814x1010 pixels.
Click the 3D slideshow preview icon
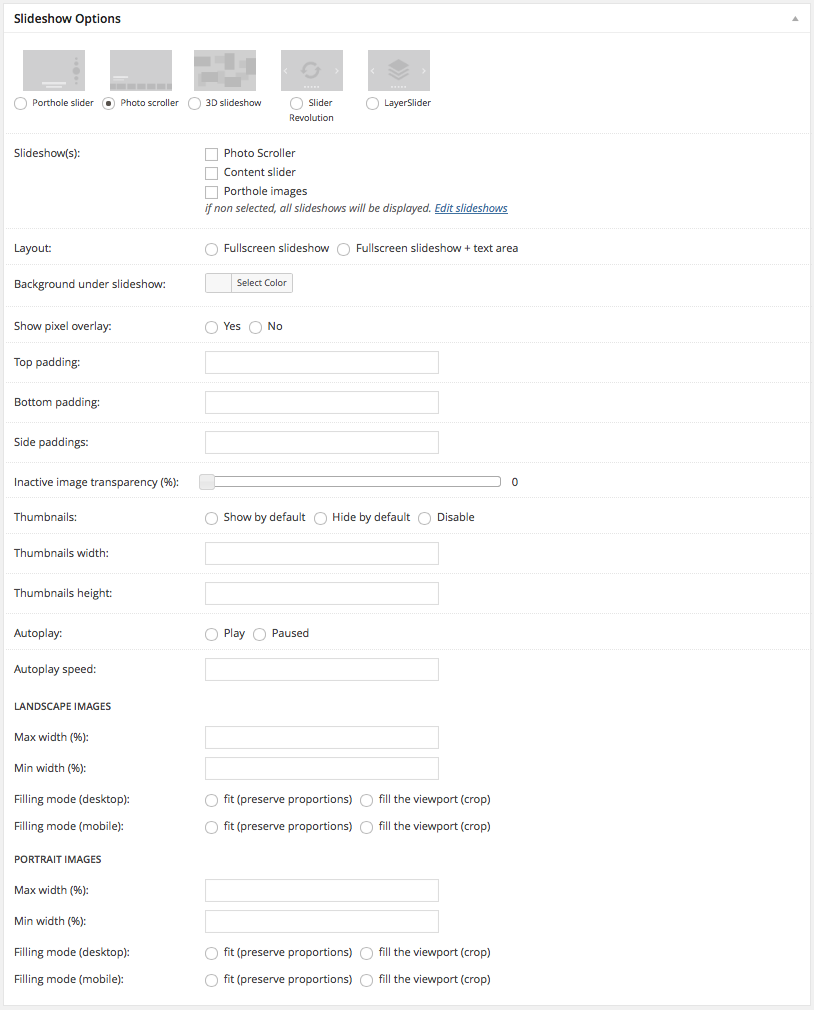[225, 71]
